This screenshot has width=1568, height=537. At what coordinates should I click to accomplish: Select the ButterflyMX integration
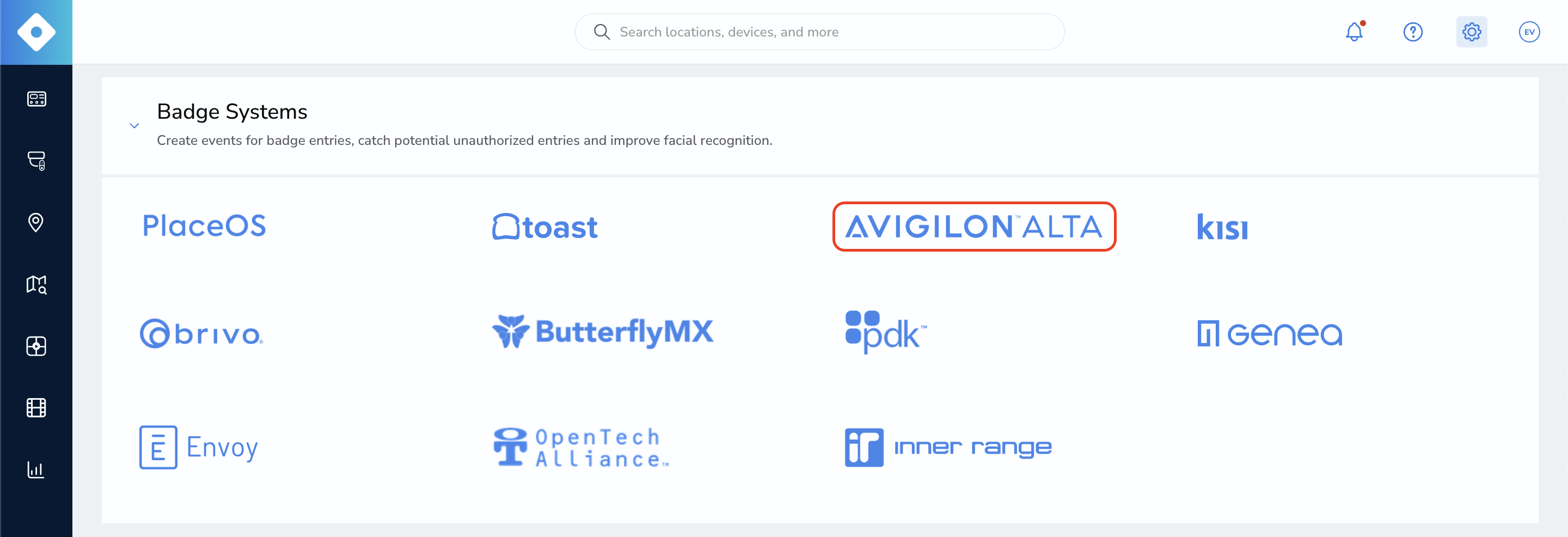(x=603, y=332)
